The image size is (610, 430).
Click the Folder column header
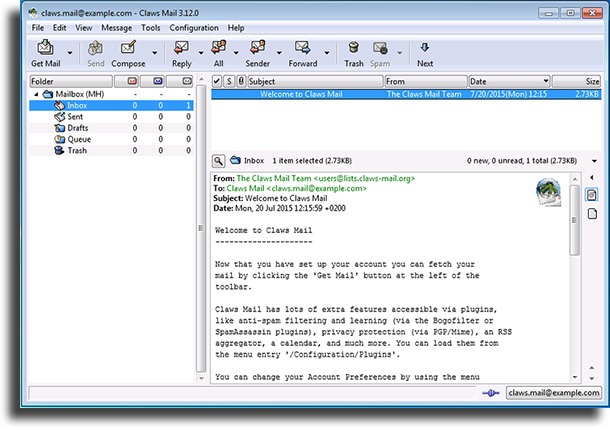pyautogui.click(x=71, y=81)
